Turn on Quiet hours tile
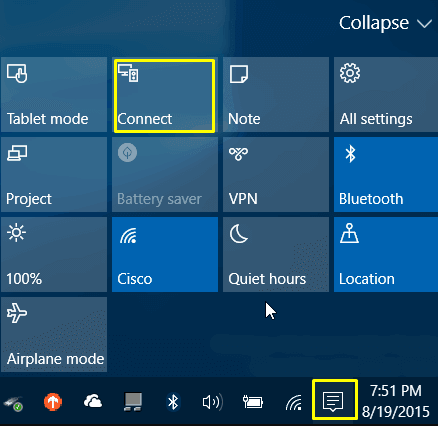The height and width of the screenshot is (426, 438). pyautogui.click(x=276, y=254)
